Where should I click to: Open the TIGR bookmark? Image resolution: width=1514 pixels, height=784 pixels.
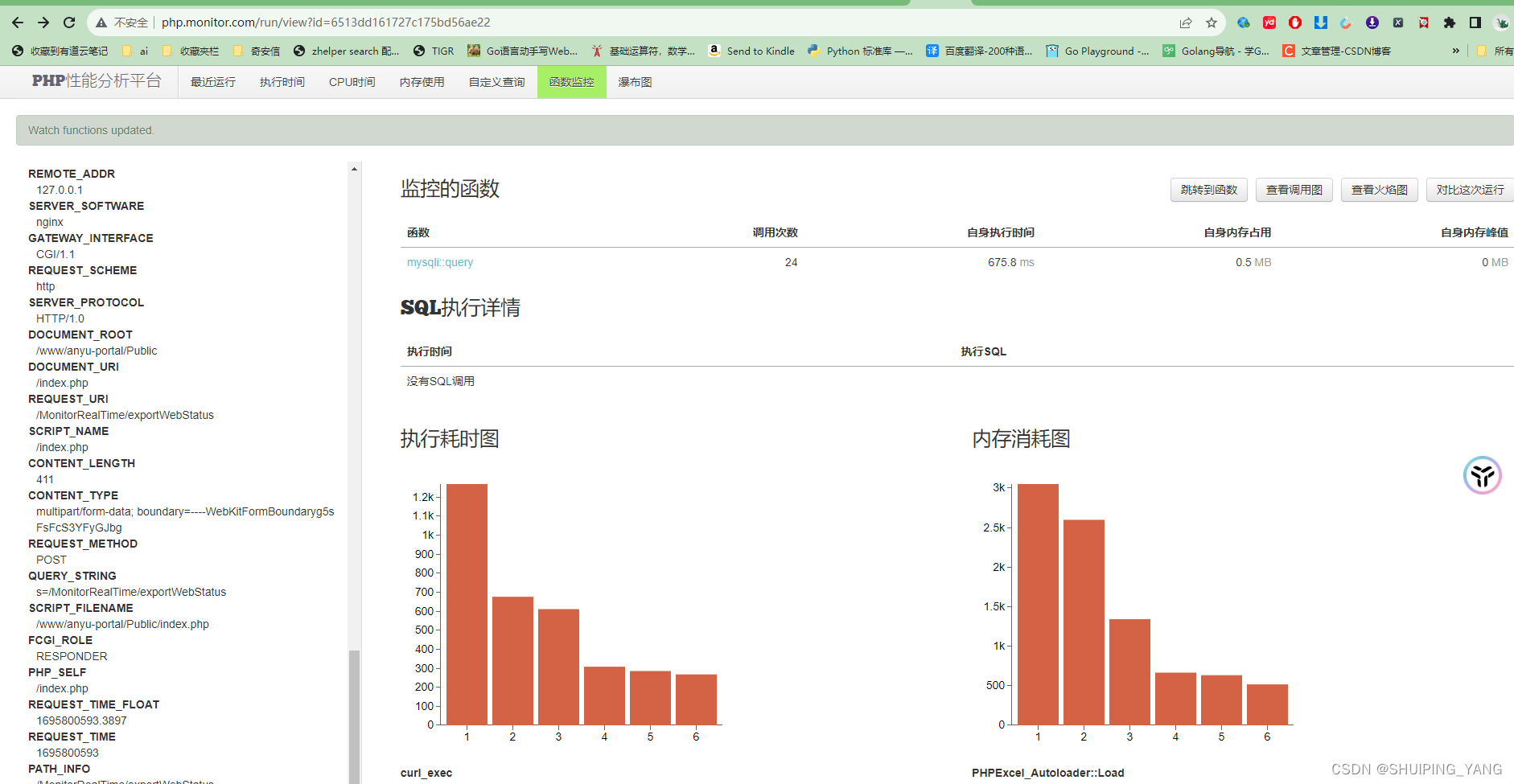[x=434, y=51]
